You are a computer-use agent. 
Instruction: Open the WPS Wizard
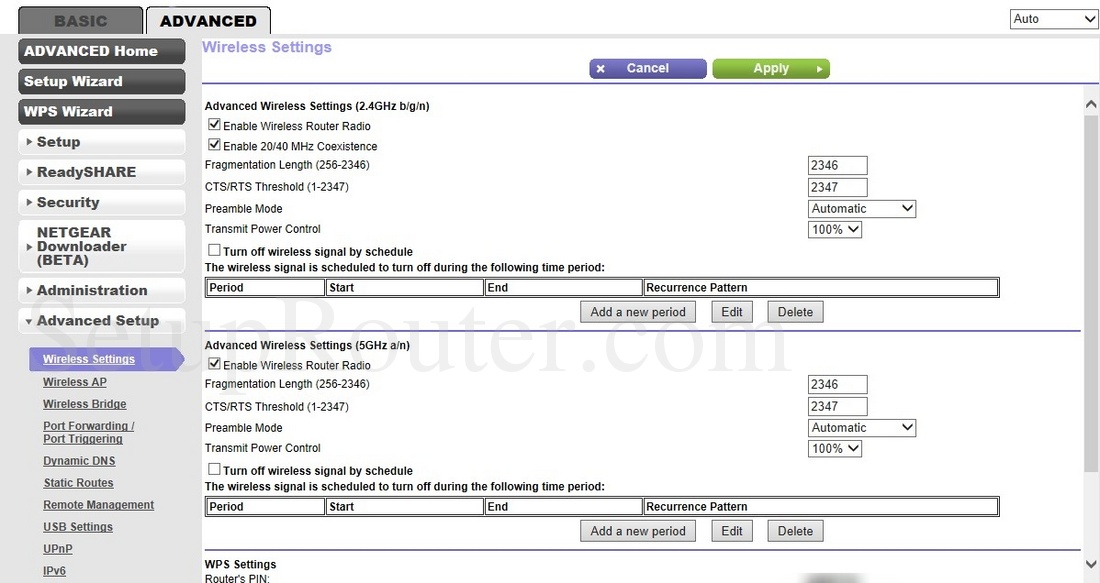point(101,112)
